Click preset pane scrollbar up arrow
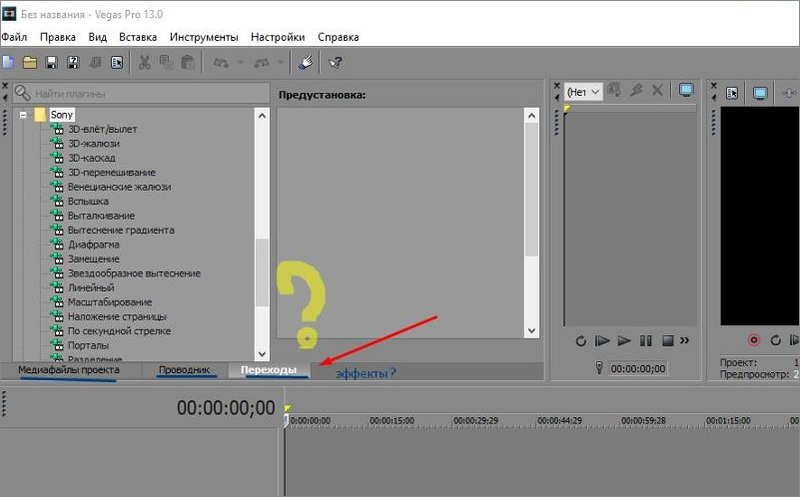800x497 pixels. [531, 116]
